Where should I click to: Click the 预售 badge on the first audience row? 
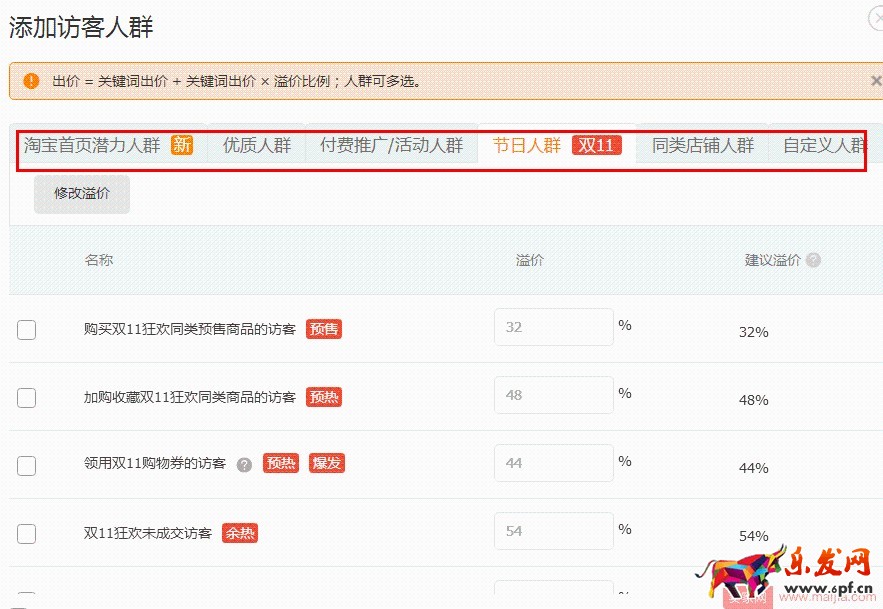322,328
